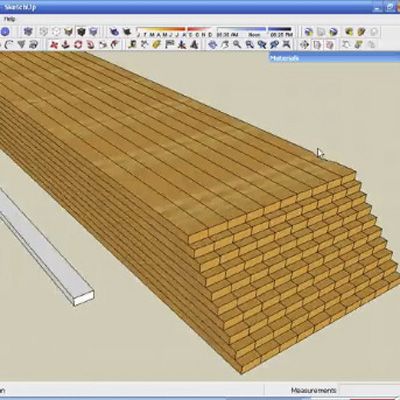Select the Orbit camera tool

[x=212, y=44]
